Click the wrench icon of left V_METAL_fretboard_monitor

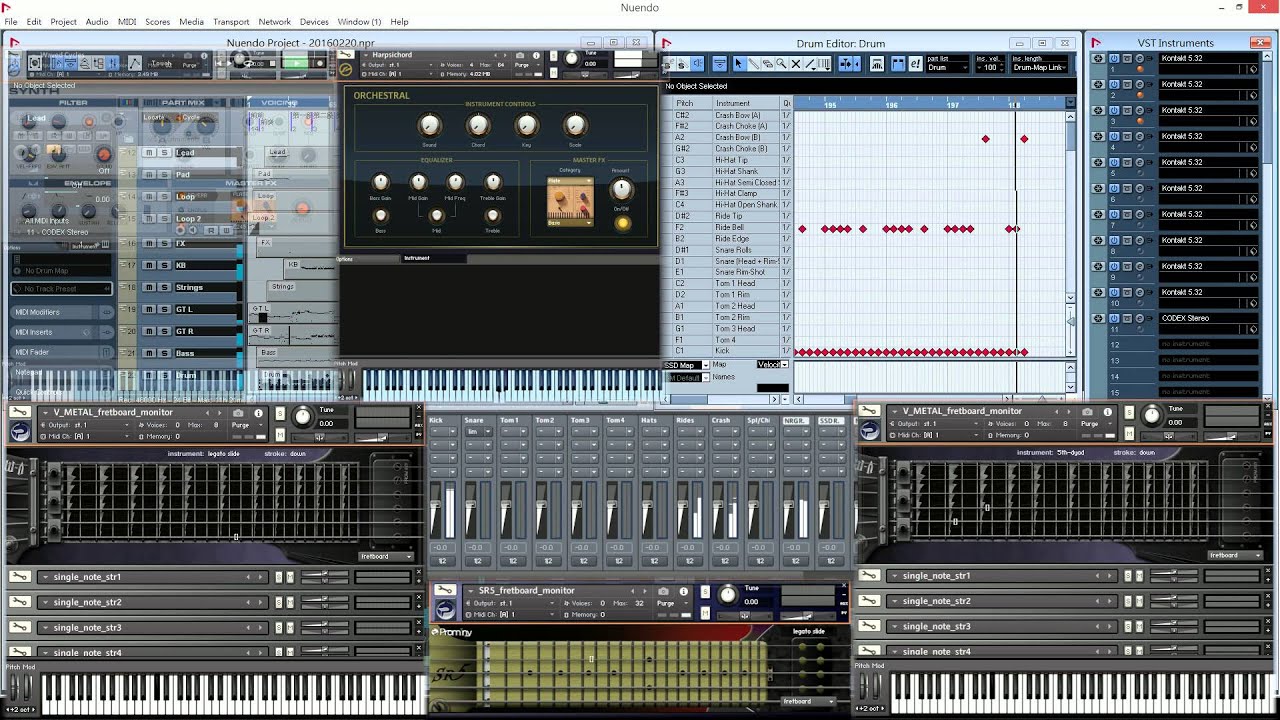coord(20,413)
